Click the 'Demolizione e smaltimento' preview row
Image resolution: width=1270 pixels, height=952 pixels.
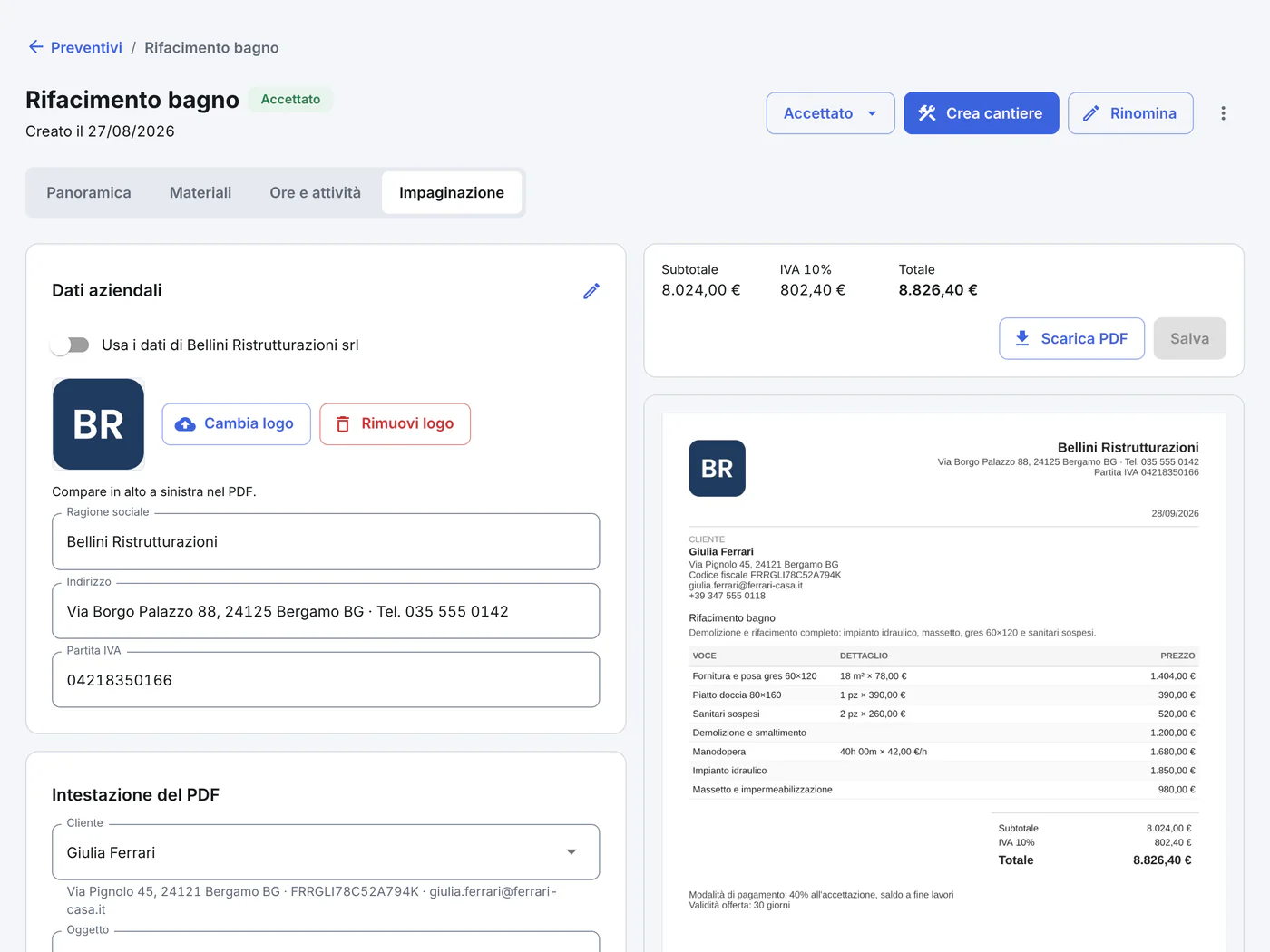tap(943, 733)
